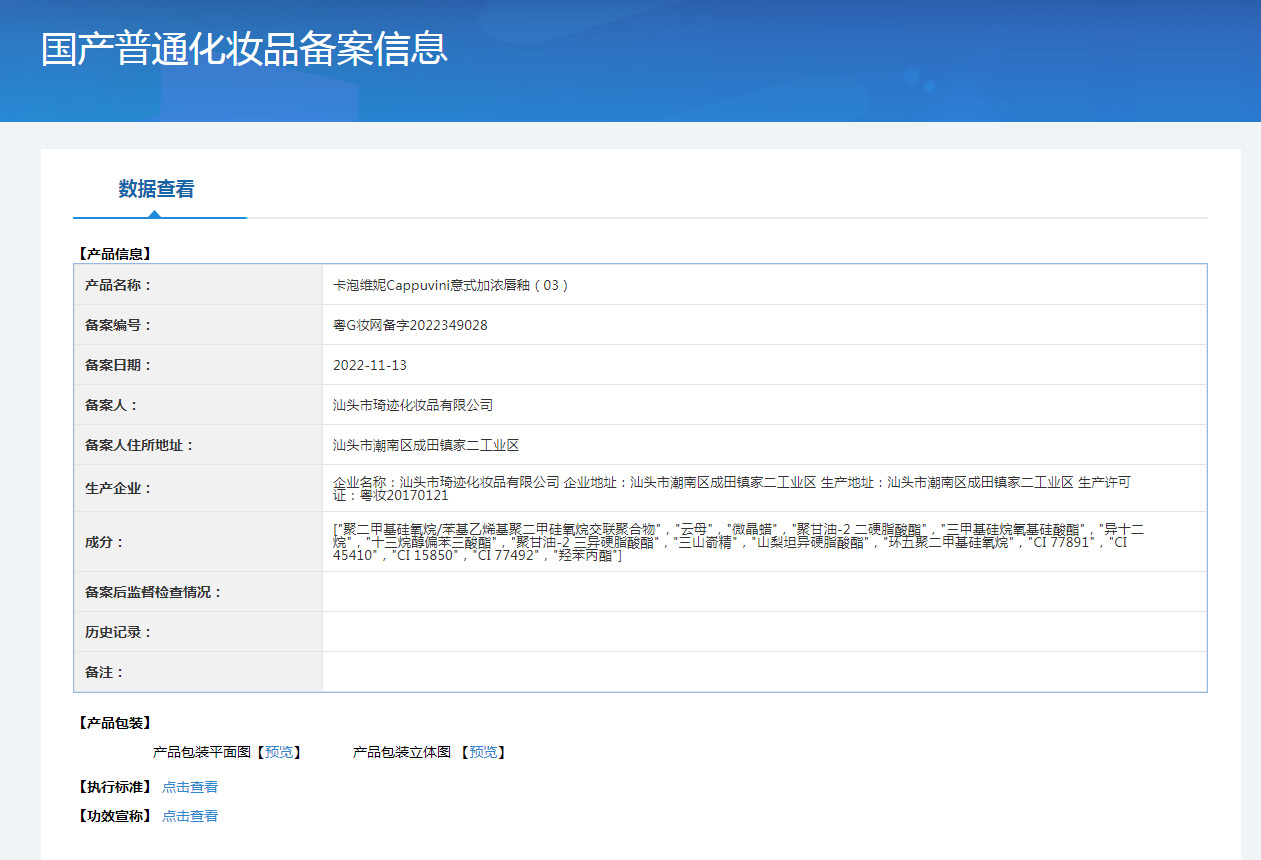Click the 【执行标准】 label
The image size is (1261, 860).
114,787
